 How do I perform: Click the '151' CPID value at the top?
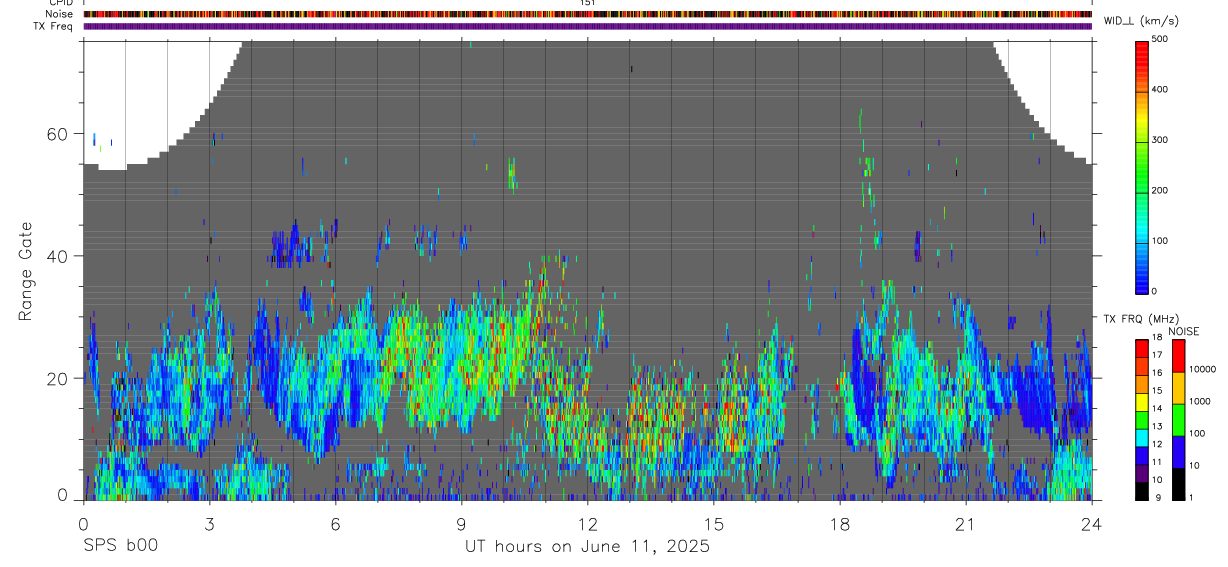[588, 3]
